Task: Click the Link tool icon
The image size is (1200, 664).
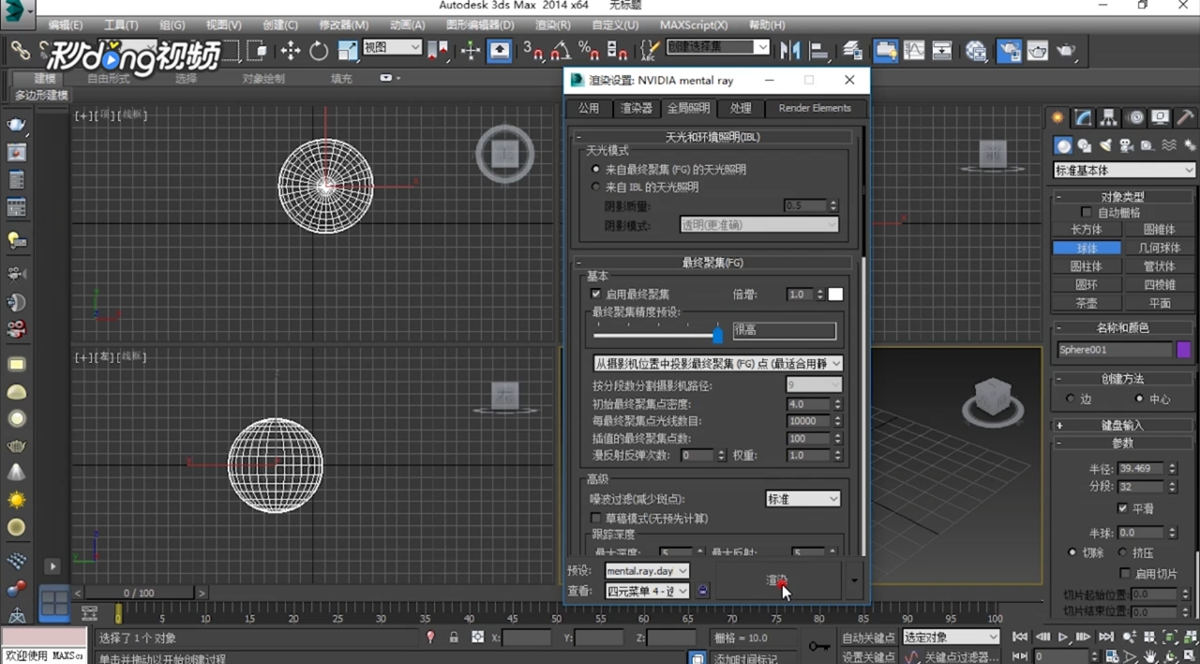Action: pyautogui.click(x=21, y=49)
